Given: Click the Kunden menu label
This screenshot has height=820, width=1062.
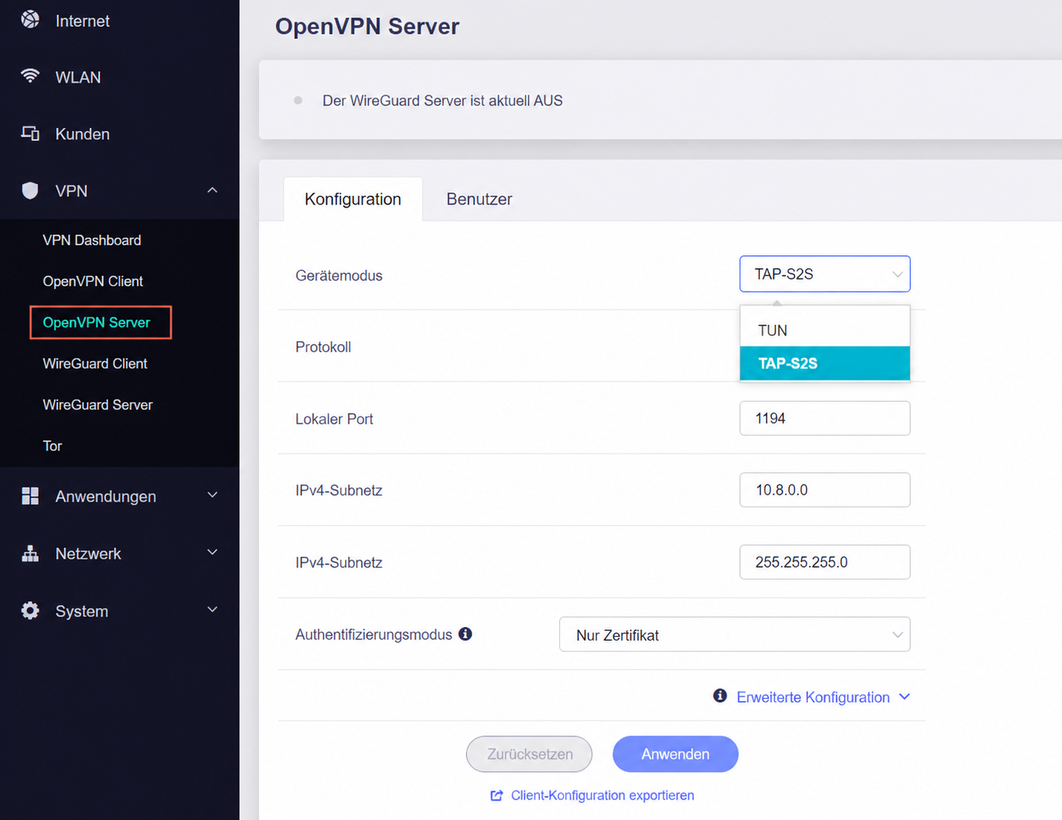Looking at the screenshot, I should pyautogui.click(x=82, y=134).
